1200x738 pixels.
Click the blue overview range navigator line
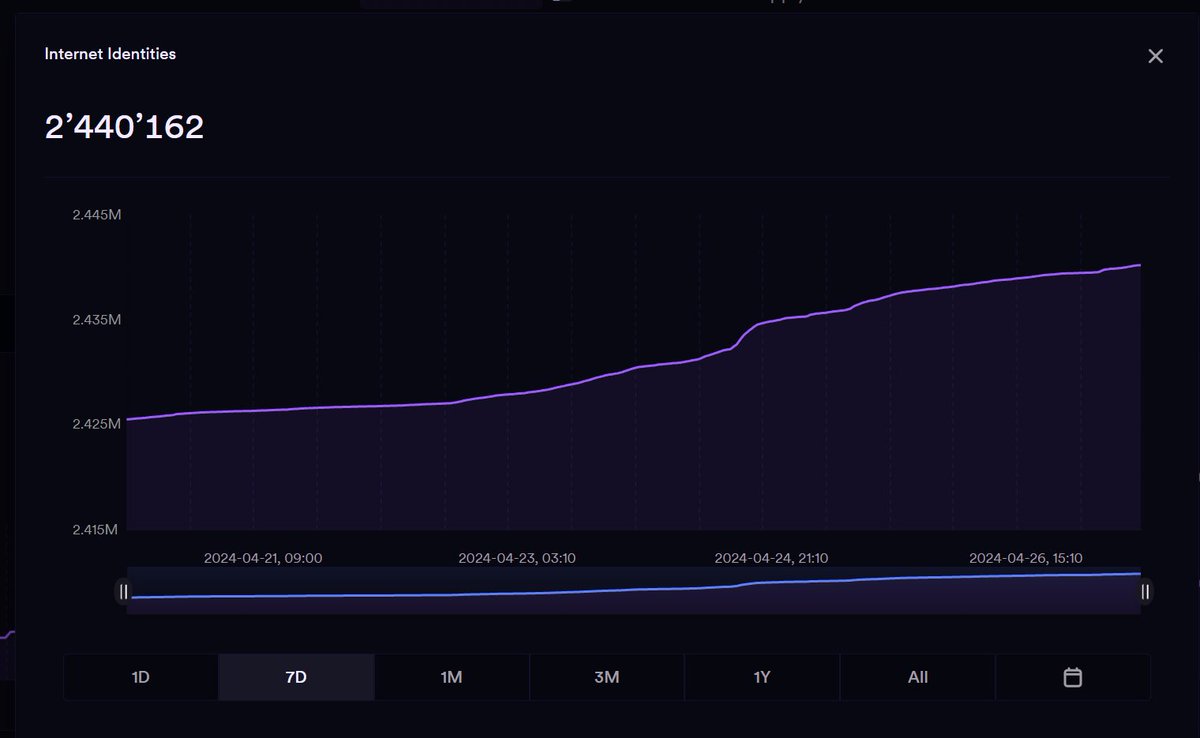point(634,588)
